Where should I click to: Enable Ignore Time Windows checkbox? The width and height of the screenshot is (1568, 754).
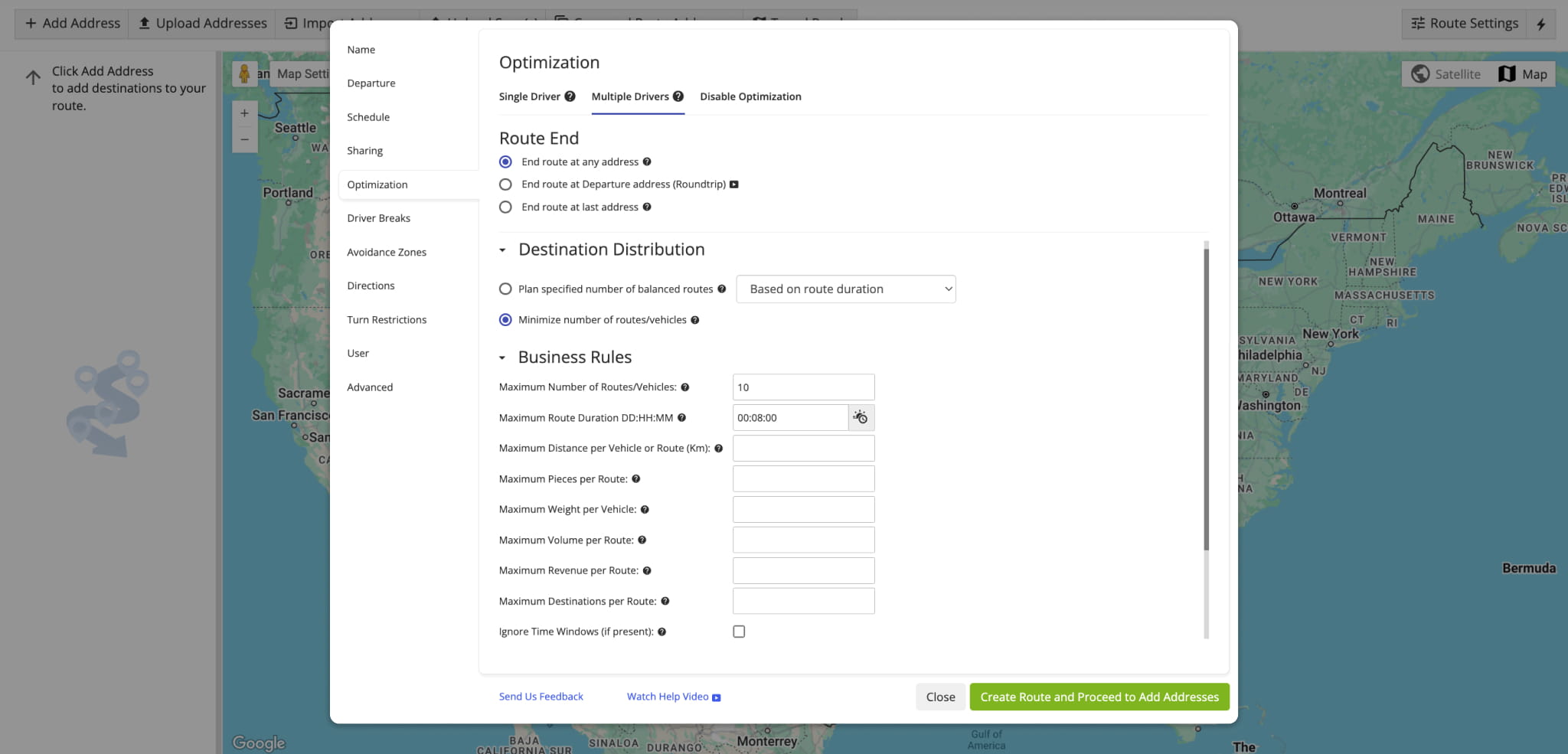[x=739, y=632]
